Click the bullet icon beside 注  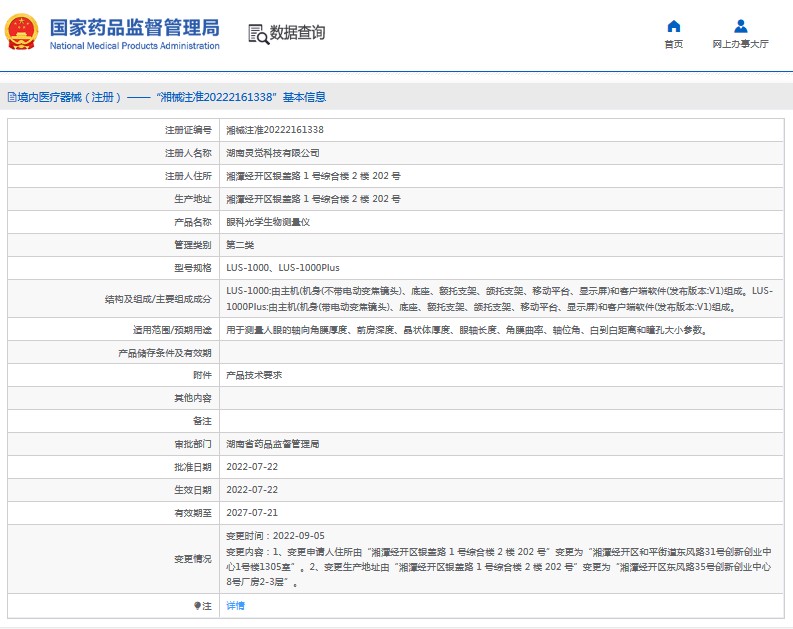click(197, 606)
